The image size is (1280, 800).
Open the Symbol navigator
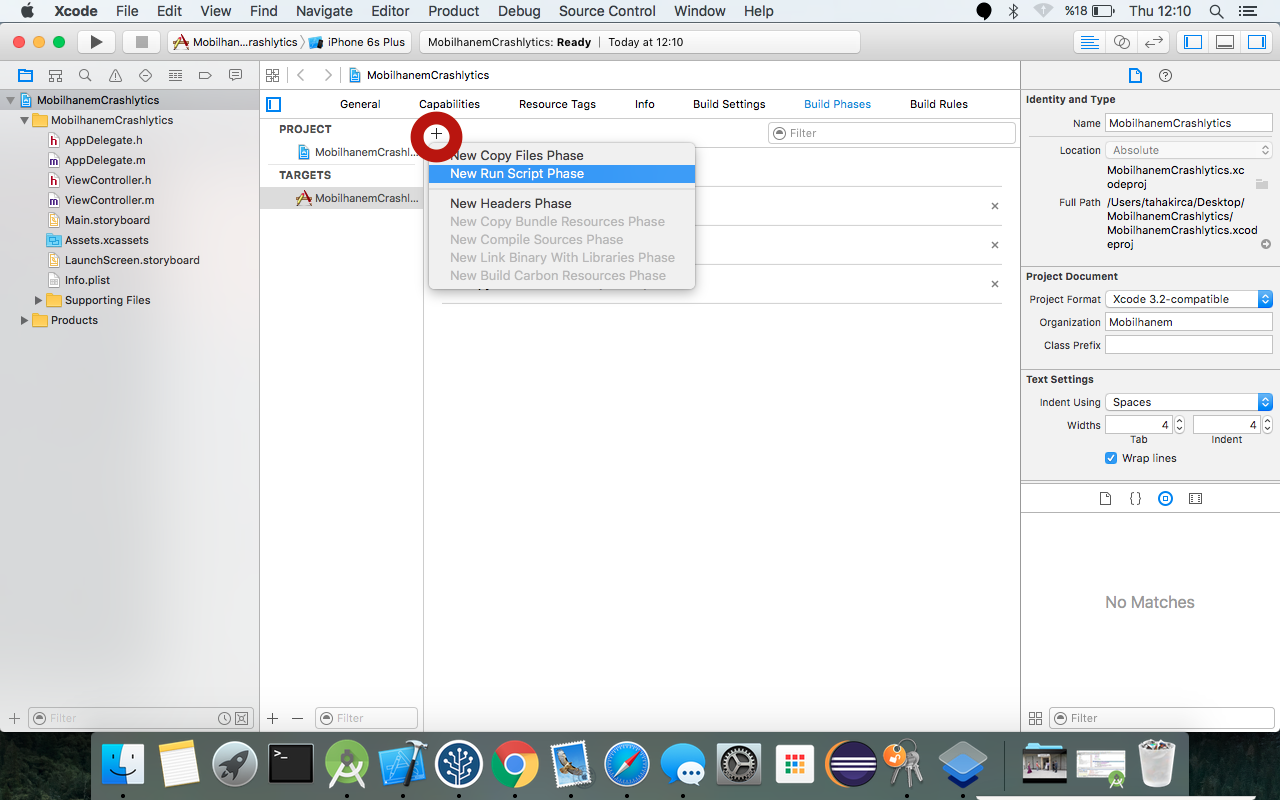tap(55, 75)
